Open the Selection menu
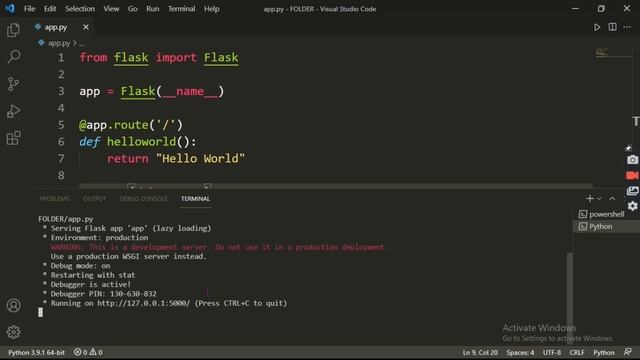 click(80, 9)
